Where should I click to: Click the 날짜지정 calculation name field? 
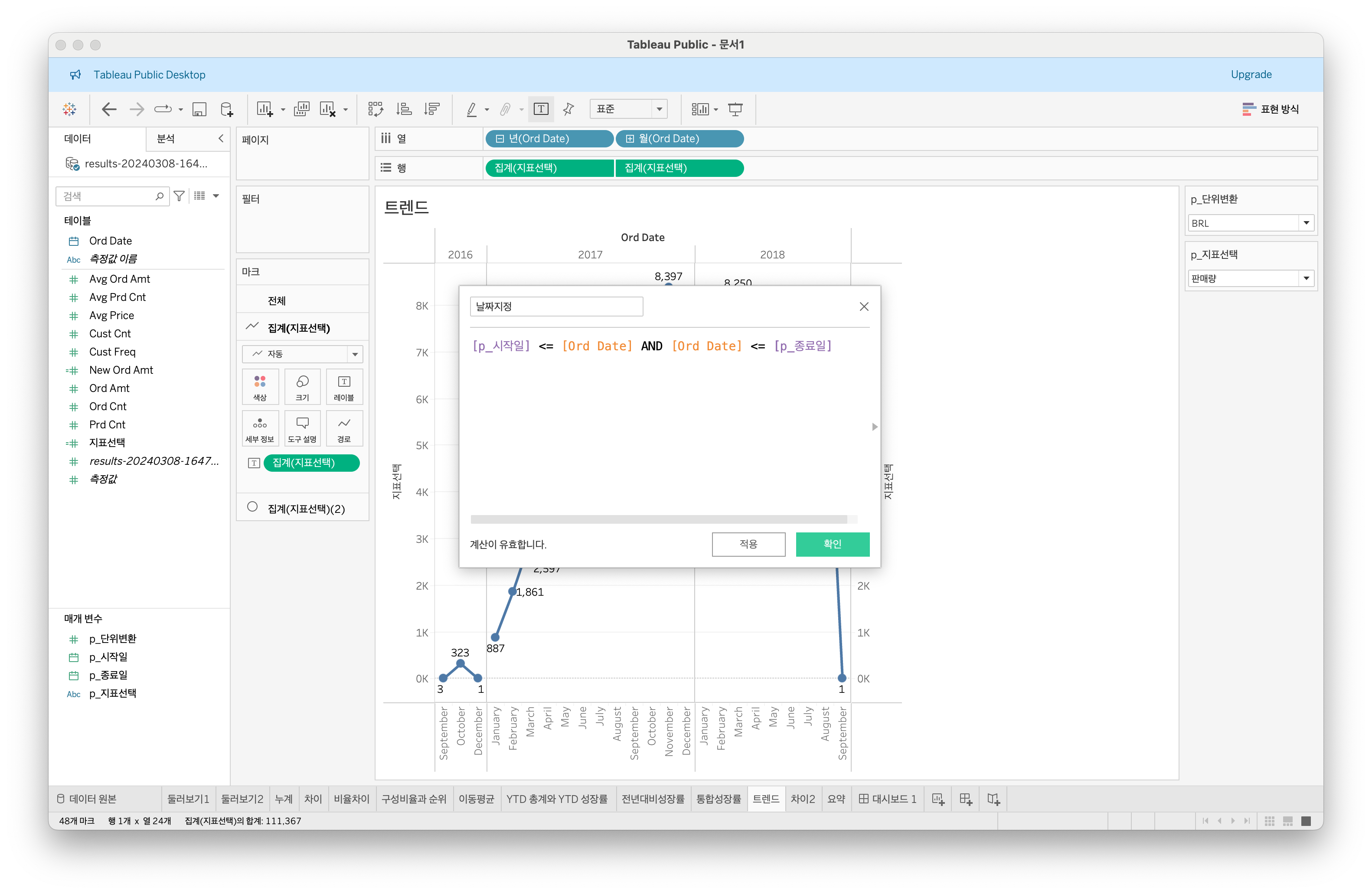point(556,307)
